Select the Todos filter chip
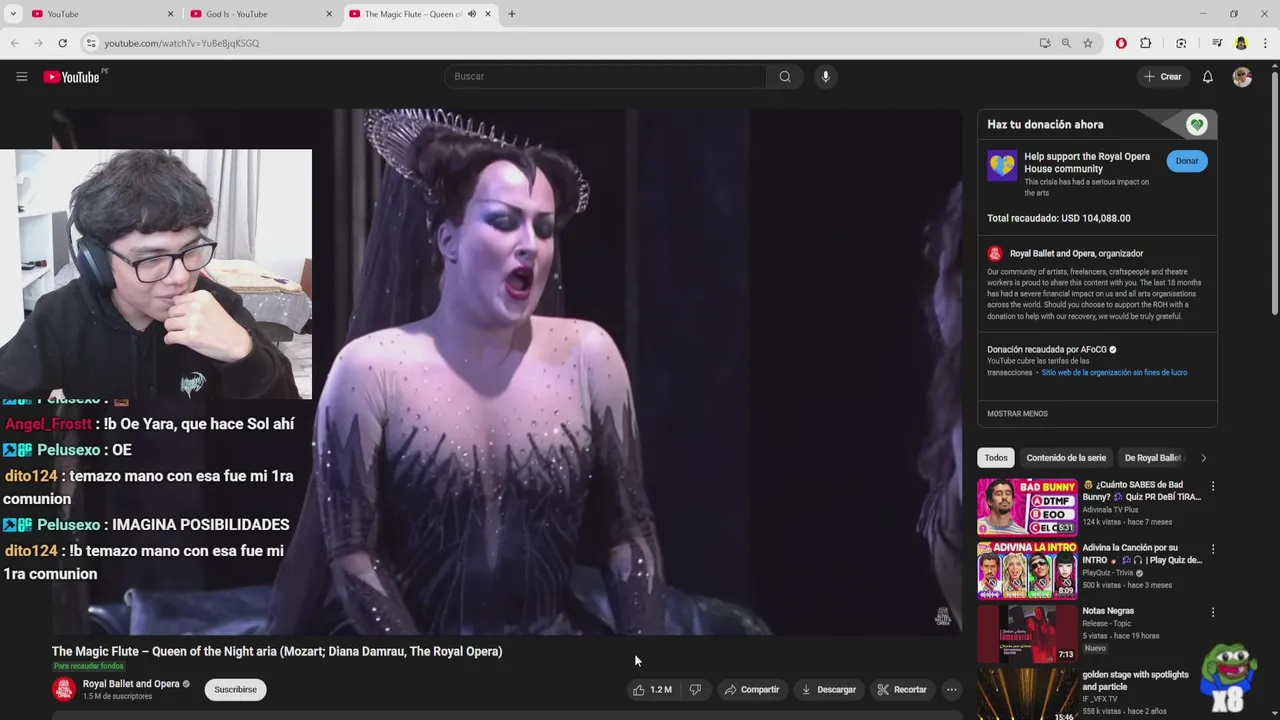Screen dimensions: 1280x720 click(996, 458)
